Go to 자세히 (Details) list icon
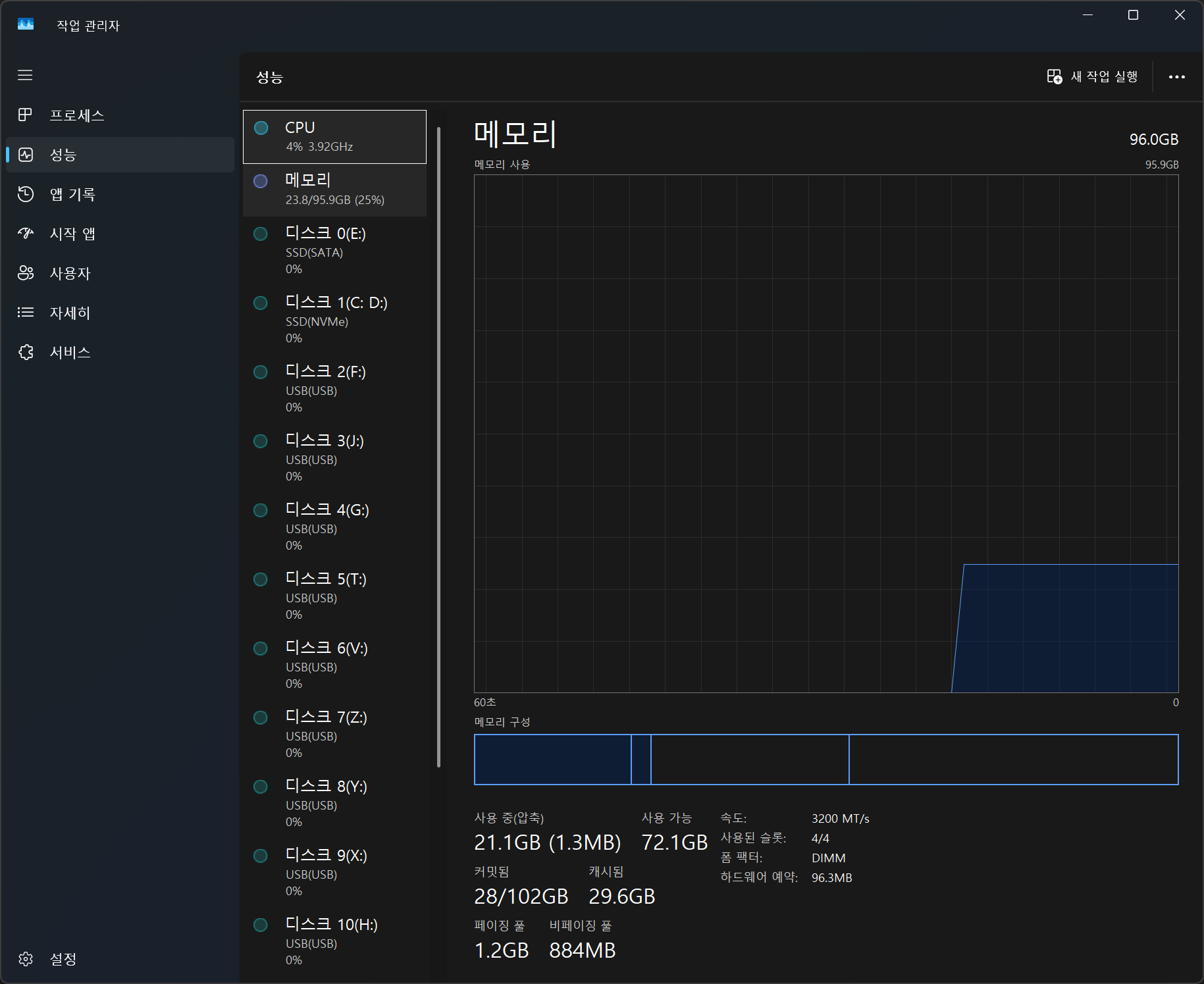1204x984 pixels. pyautogui.click(x=25, y=313)
